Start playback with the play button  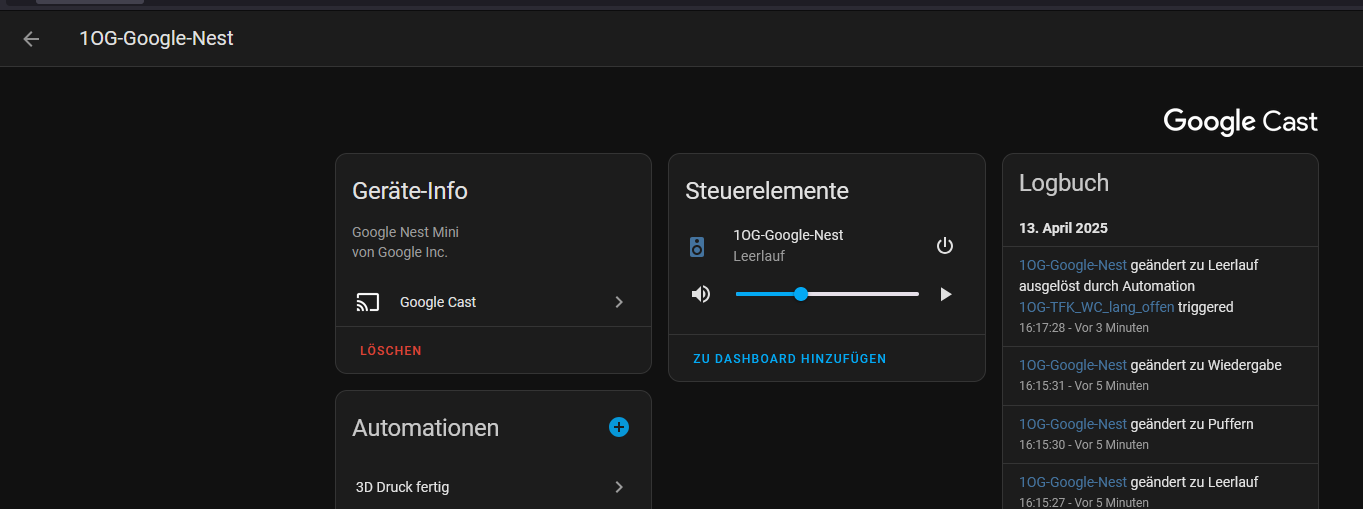point(945,294)
